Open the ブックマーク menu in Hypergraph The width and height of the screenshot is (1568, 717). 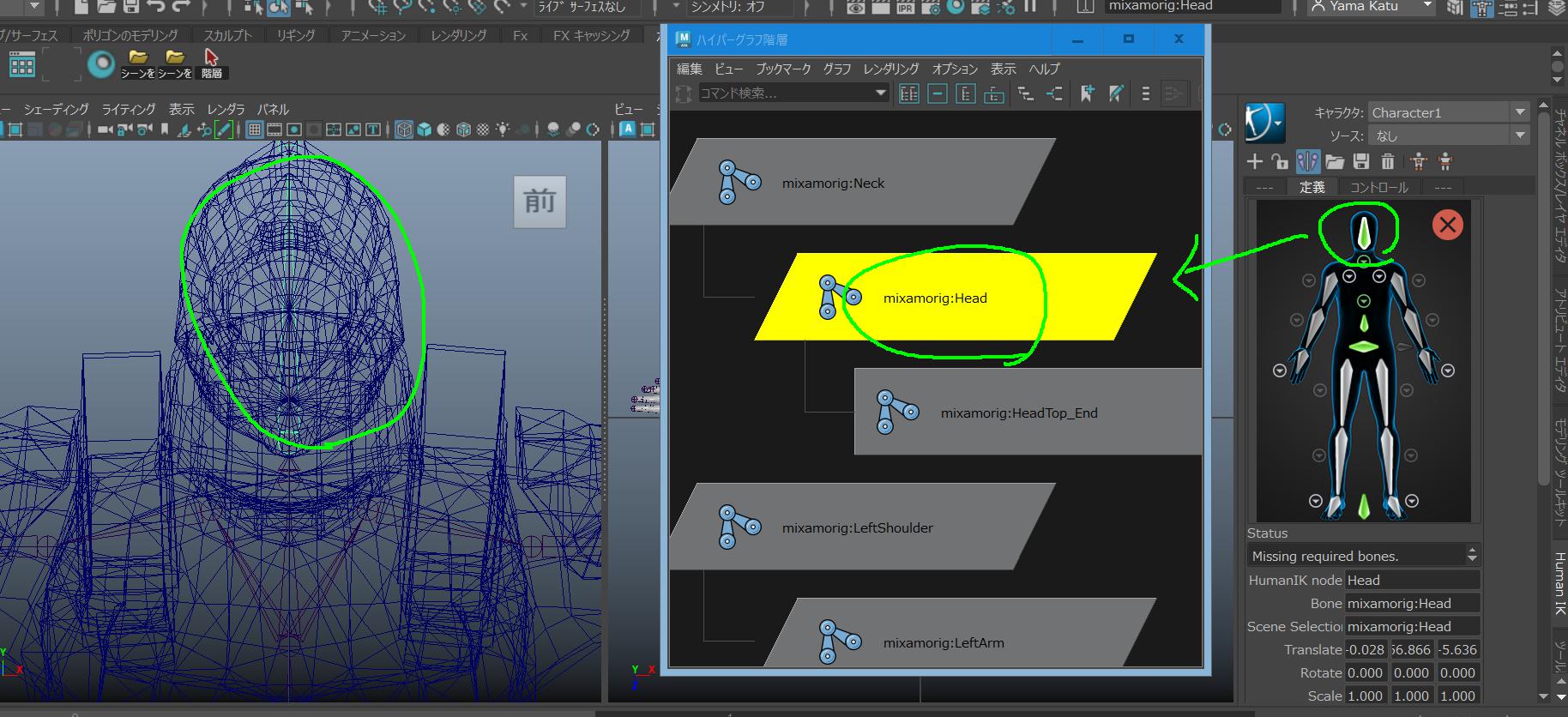(783, 69)
